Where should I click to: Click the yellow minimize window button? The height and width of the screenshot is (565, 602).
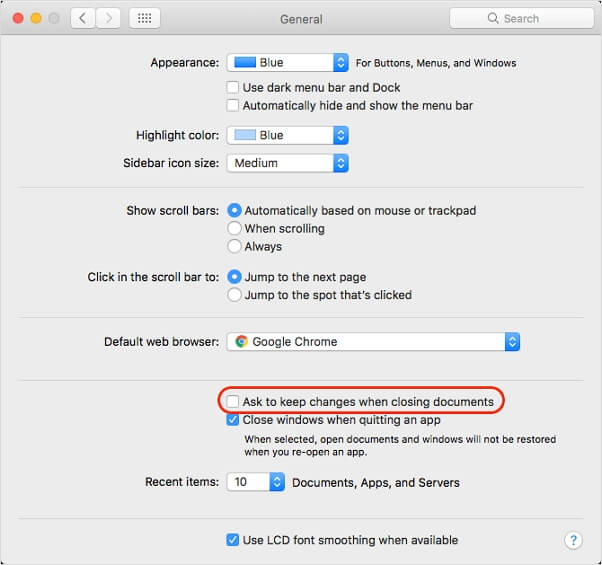coord(35,18)
